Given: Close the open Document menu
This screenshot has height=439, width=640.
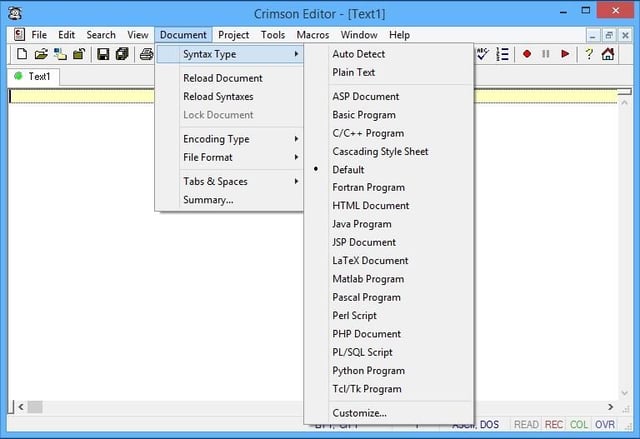Looking at the screenshot, I should (183, 35).
